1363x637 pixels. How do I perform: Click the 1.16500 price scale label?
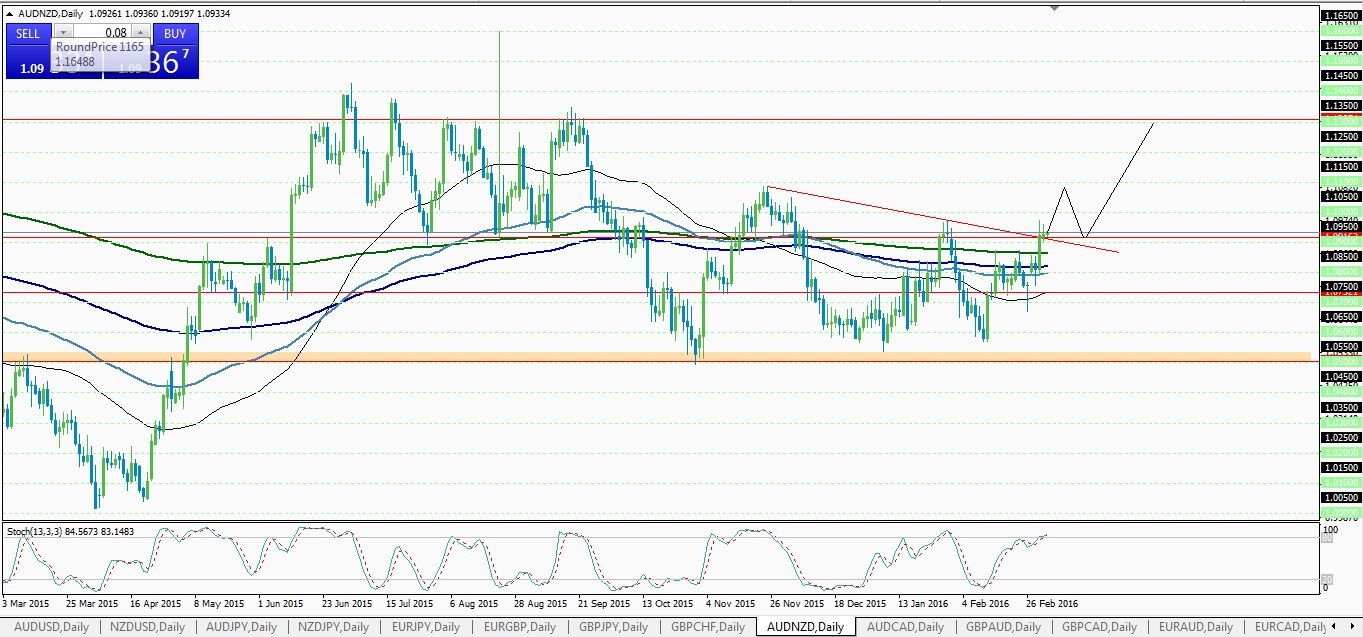1340,15
